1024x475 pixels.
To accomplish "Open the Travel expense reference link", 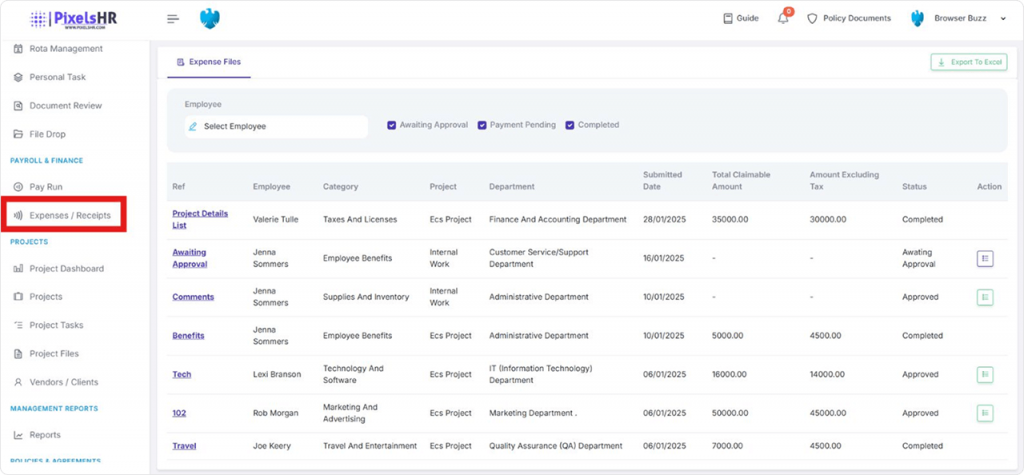I will (184, 446).
